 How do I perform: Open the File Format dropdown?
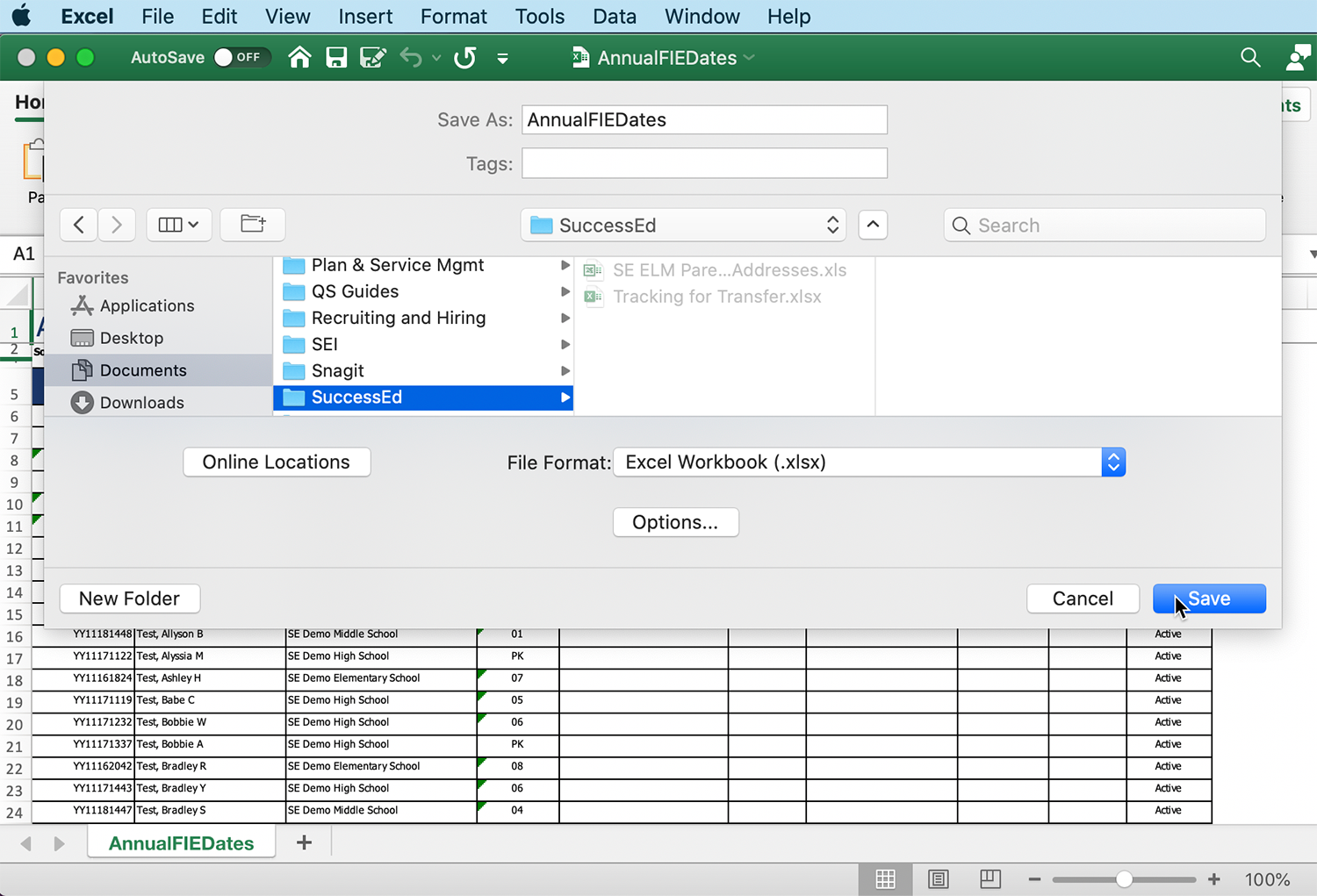click(x=869, y=462)
